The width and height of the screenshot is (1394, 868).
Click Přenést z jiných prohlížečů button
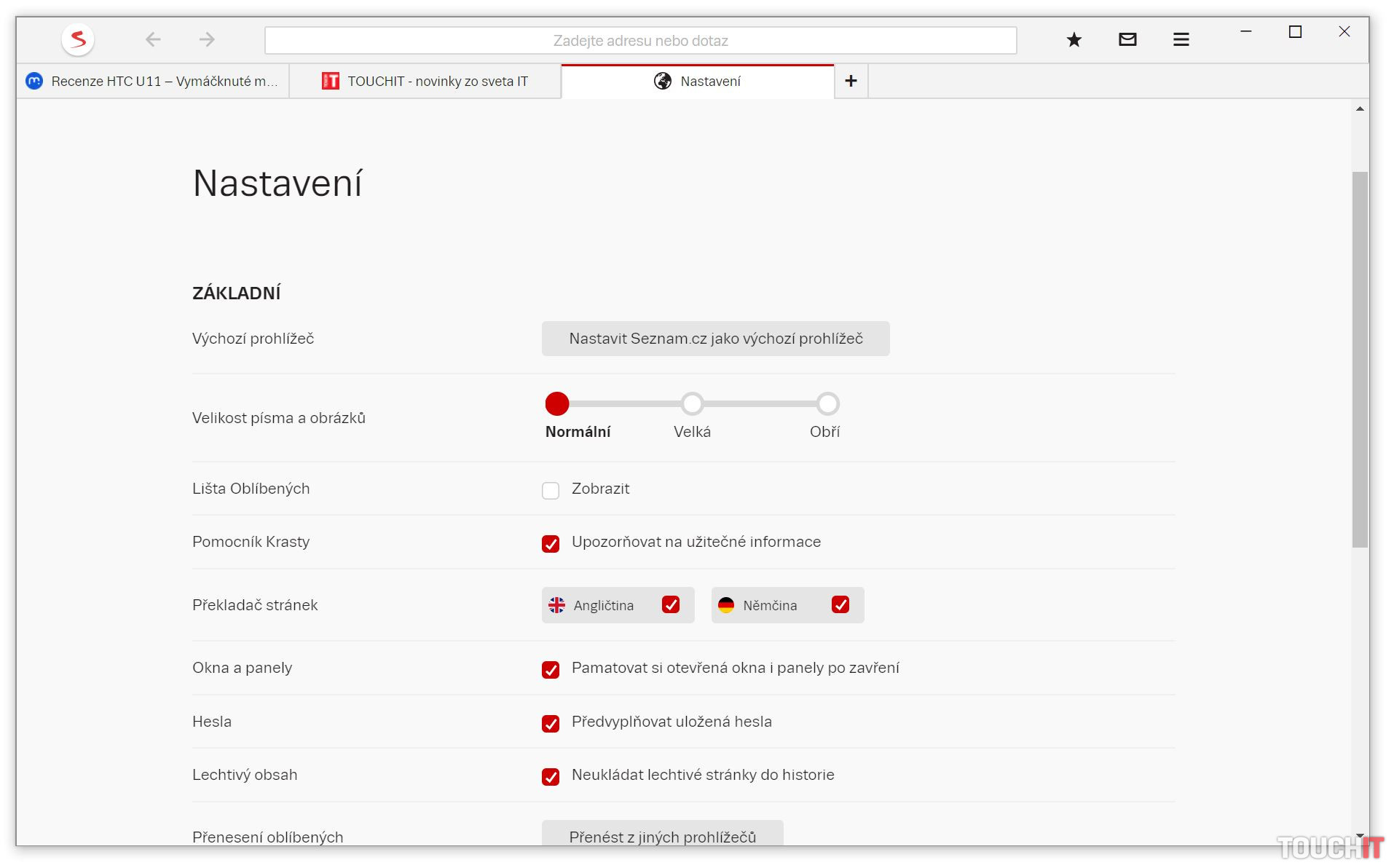(x=662, y=836)
